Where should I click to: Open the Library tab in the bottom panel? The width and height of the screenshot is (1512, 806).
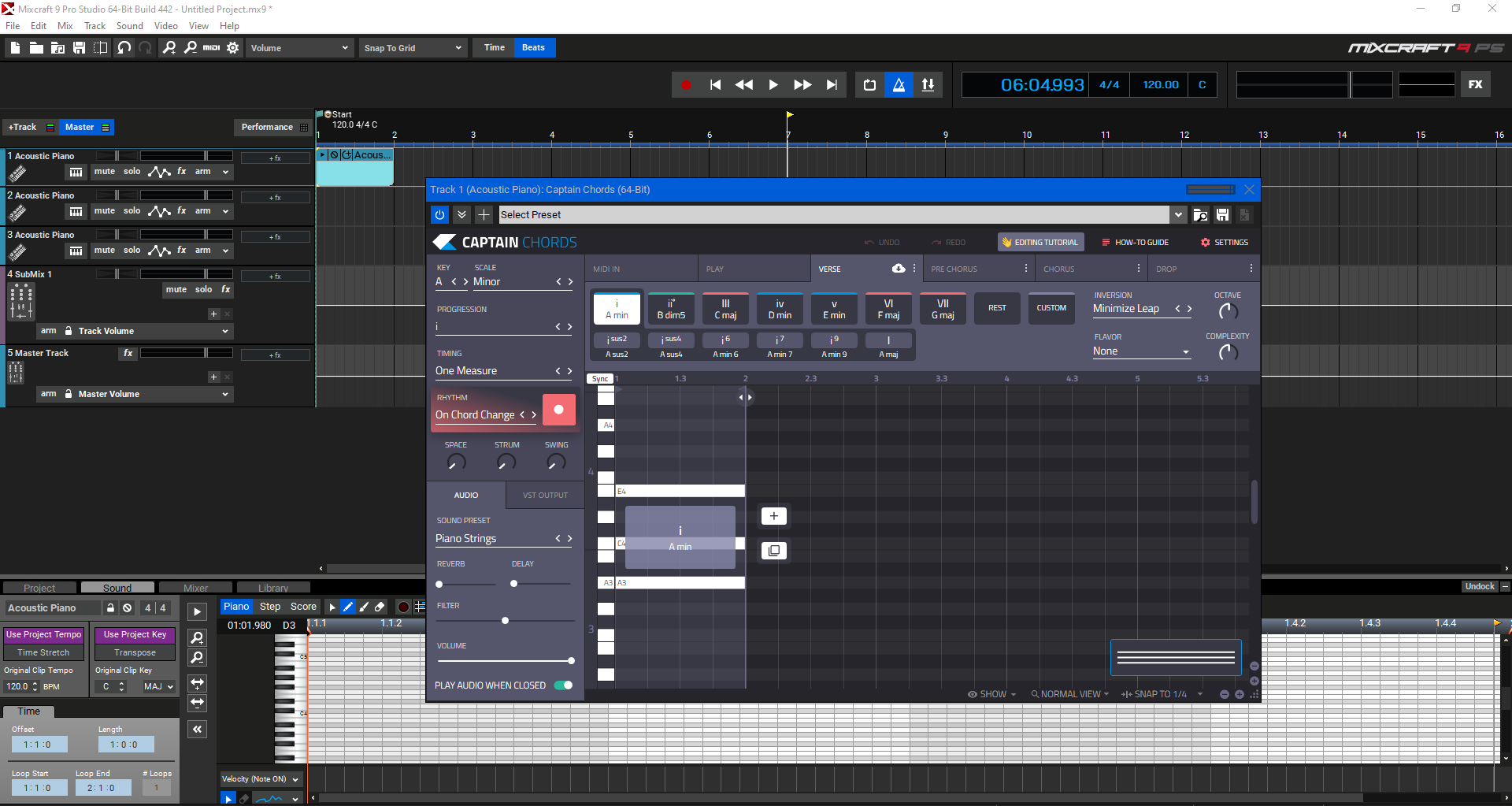pyautogui.click(x=273, y=588)
